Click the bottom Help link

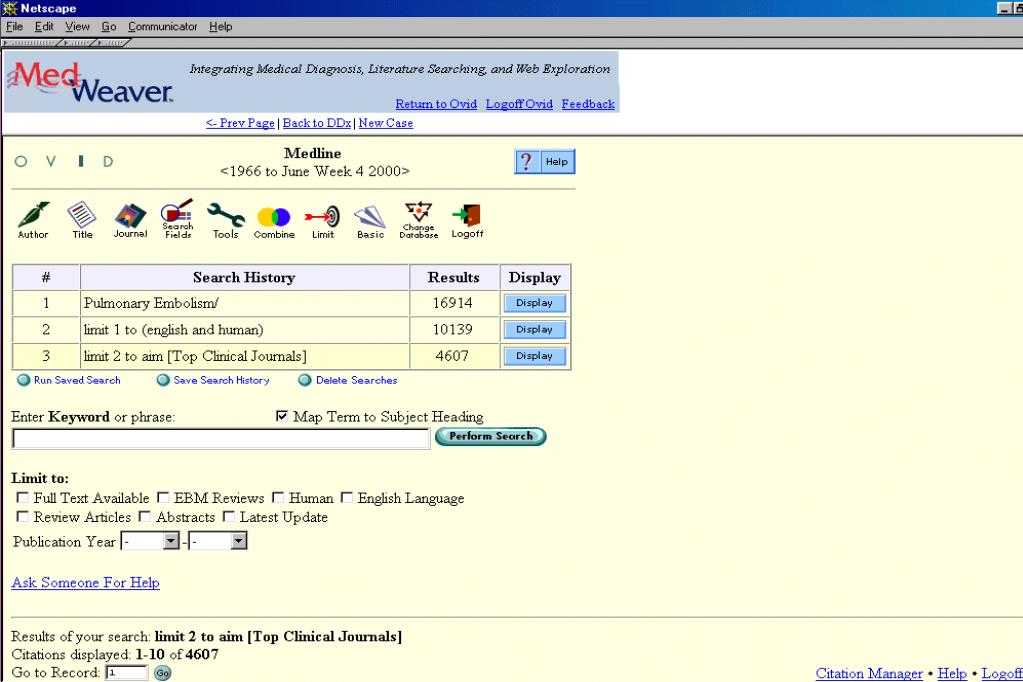click(x=952, y=673)
